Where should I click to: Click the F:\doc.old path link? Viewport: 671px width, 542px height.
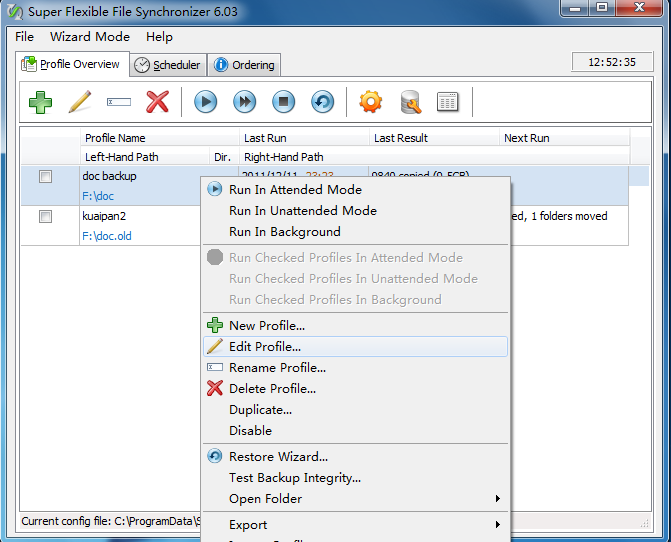(107, 236)
